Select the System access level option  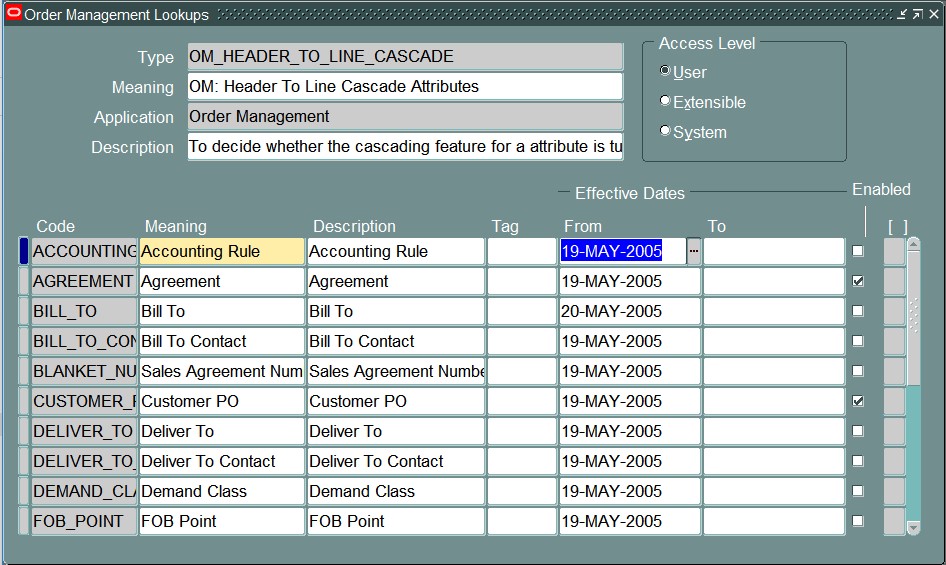[x=665, y=130]
